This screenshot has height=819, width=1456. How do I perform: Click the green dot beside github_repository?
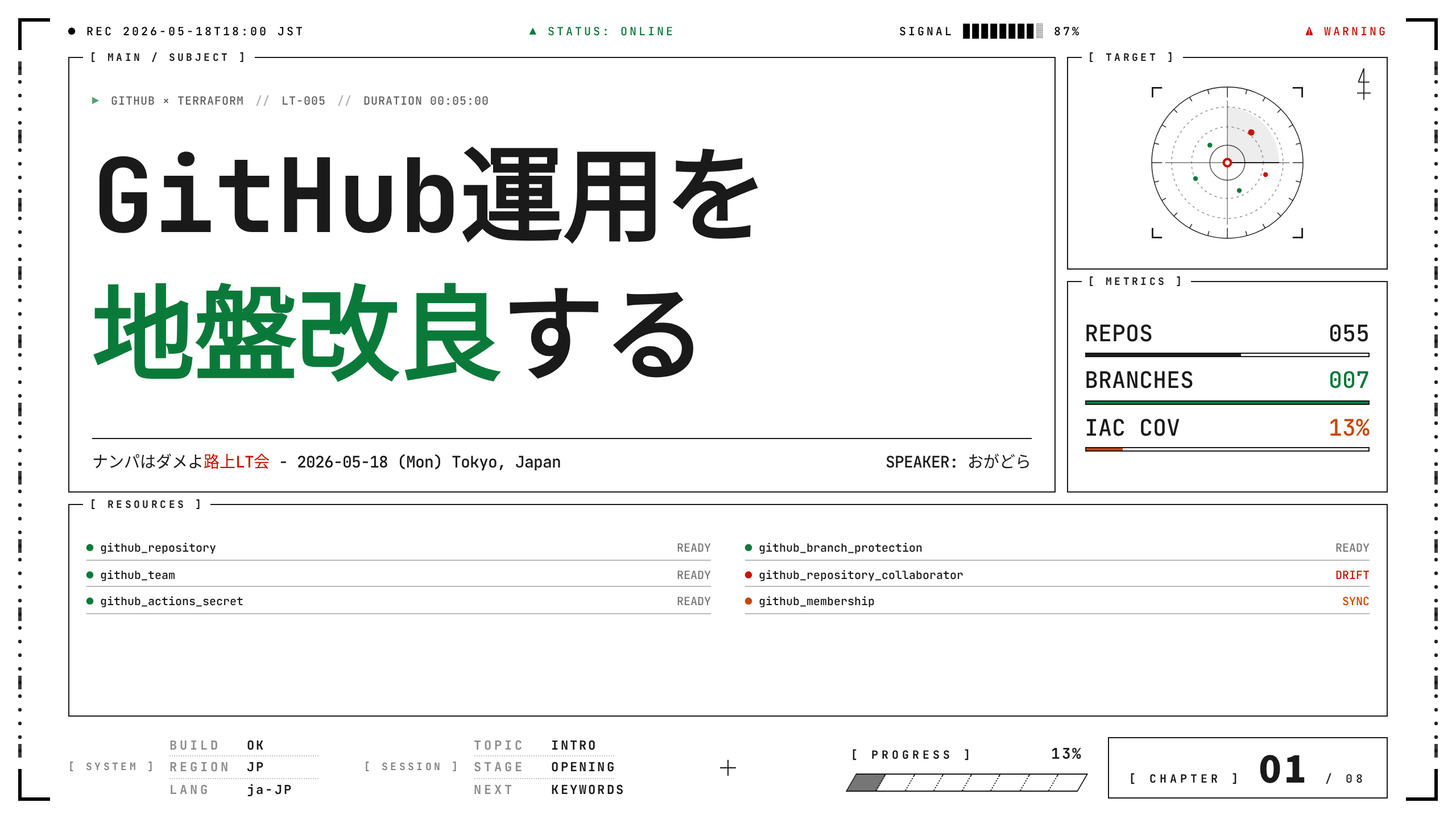tap(90, 548)
